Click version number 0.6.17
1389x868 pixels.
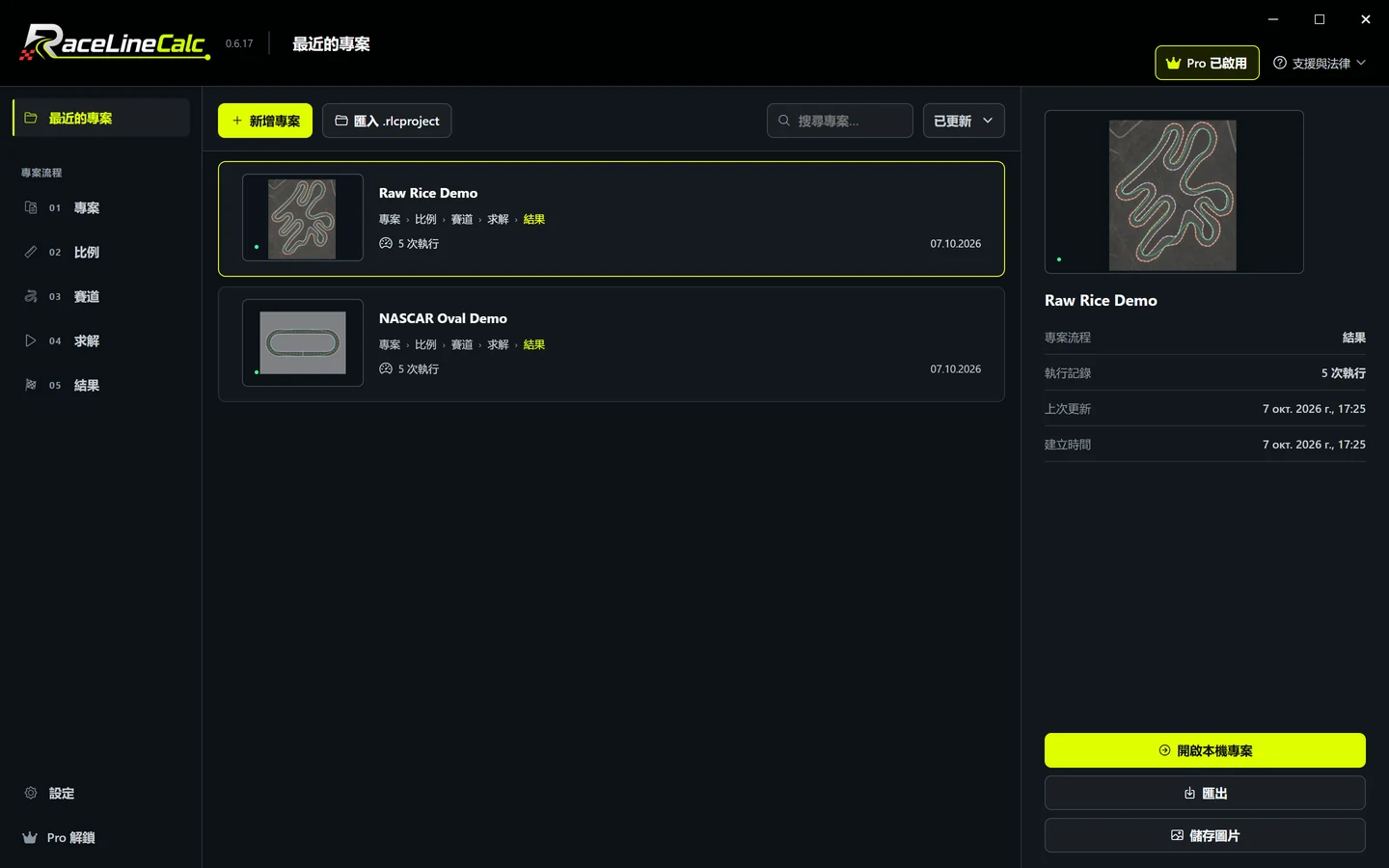click(x=239, y=43)
